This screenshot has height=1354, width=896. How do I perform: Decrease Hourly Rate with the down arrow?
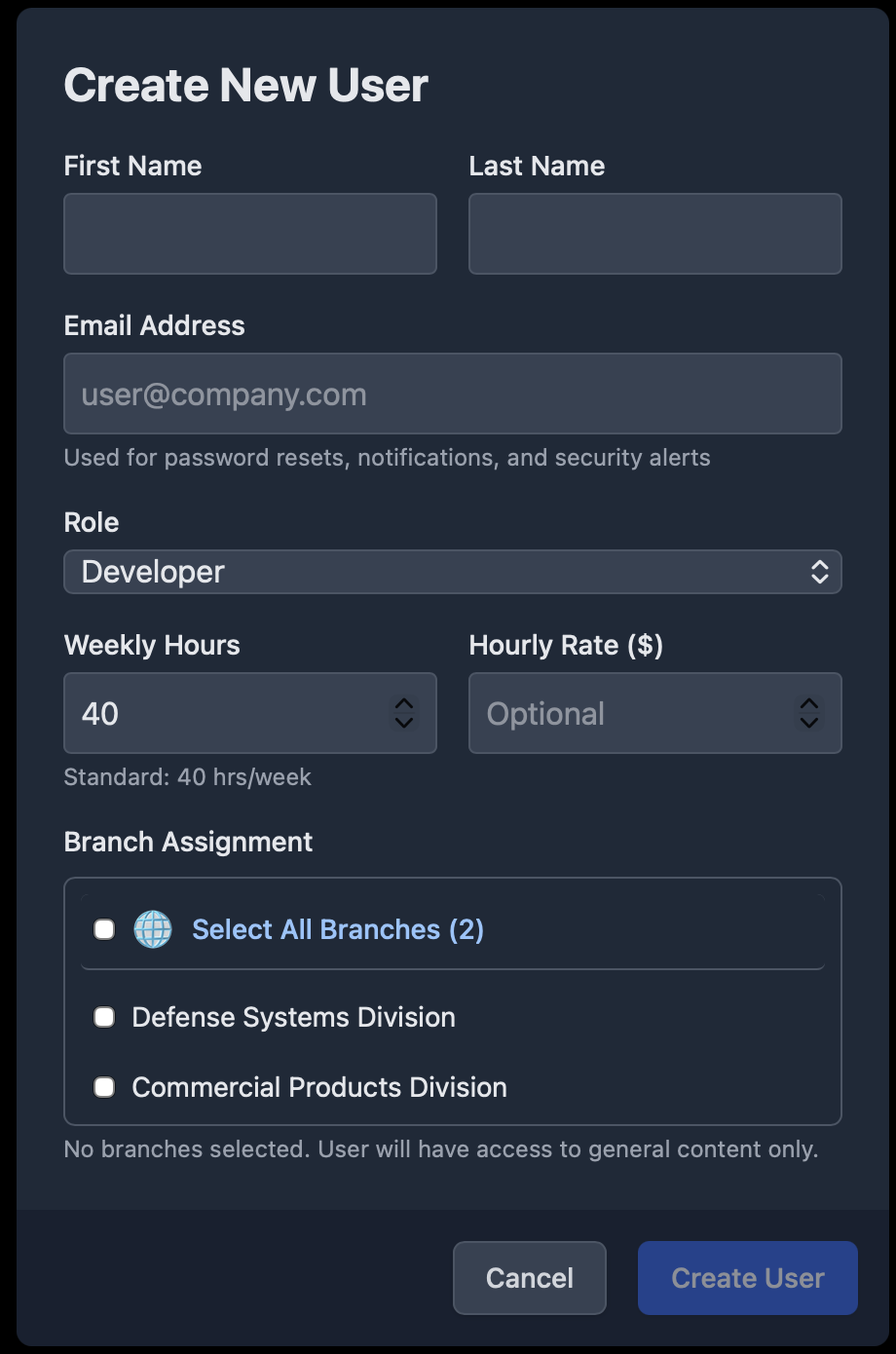click(808, 723)
